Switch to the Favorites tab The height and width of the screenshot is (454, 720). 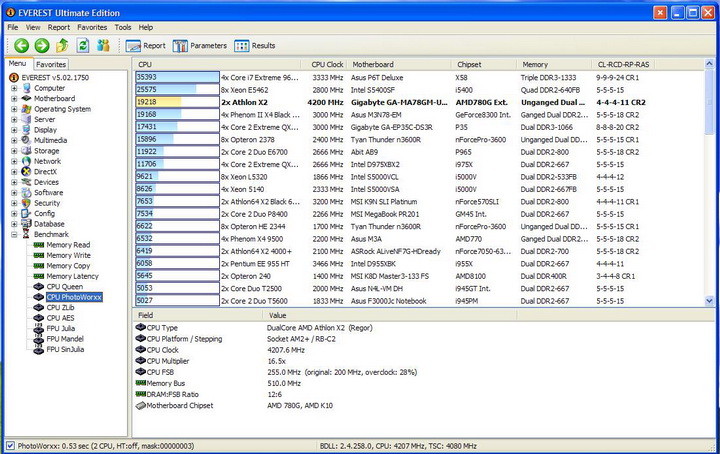pos(51,64)
